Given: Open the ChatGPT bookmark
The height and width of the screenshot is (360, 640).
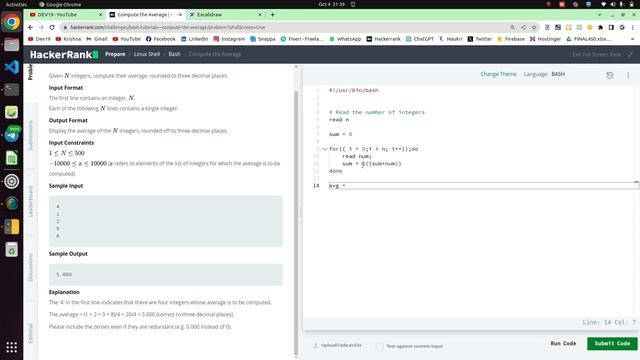Looking at the screenshot, I should pyautogui.click(x=420, y=39).
